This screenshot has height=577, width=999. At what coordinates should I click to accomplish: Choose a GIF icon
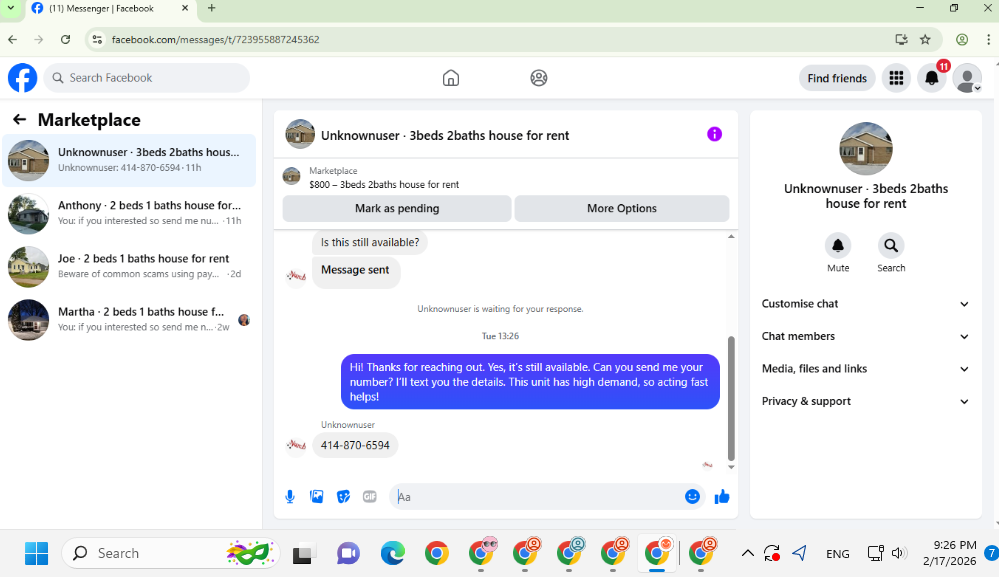[x=370, y=497]
